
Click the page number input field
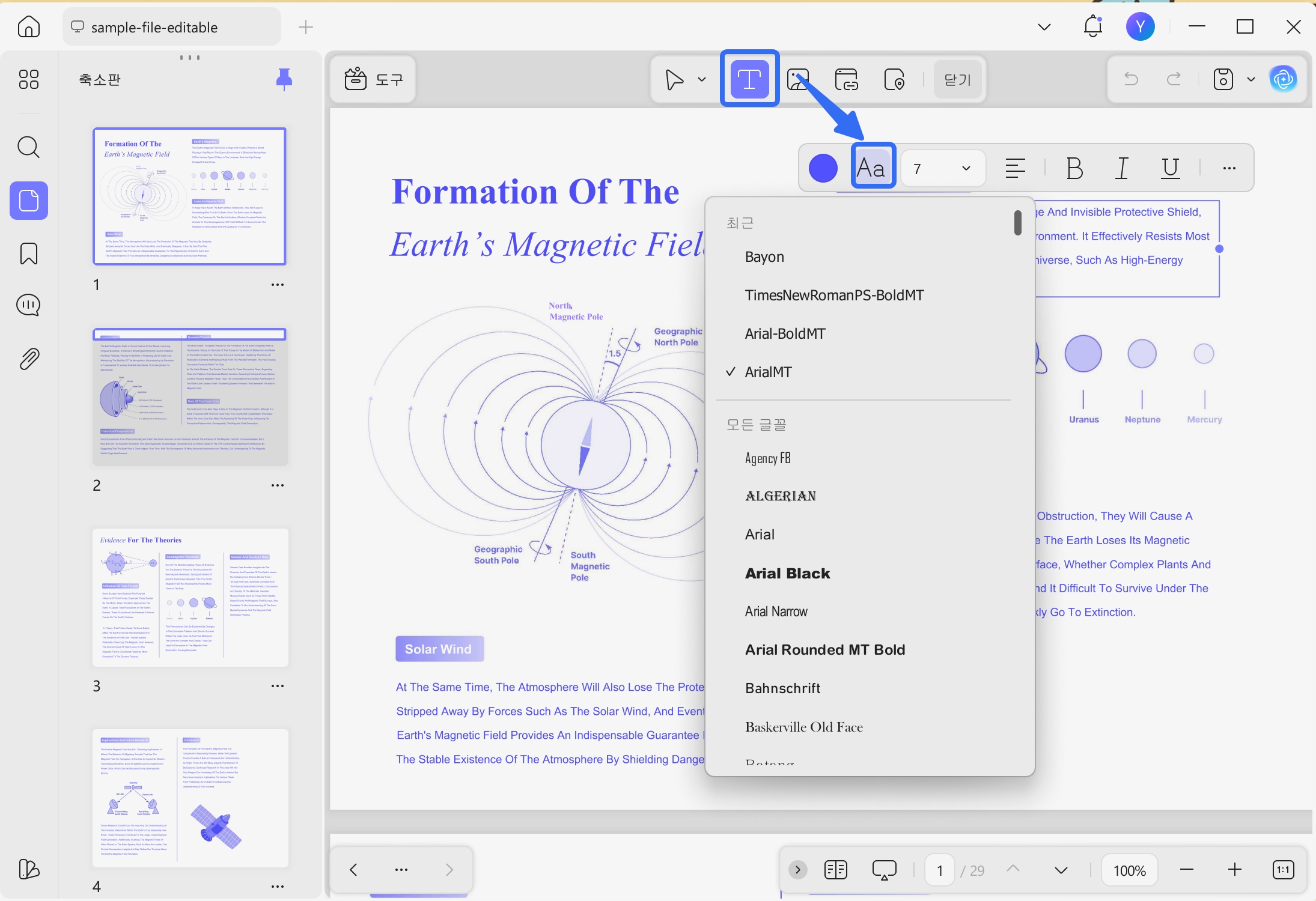click(940, 870)
